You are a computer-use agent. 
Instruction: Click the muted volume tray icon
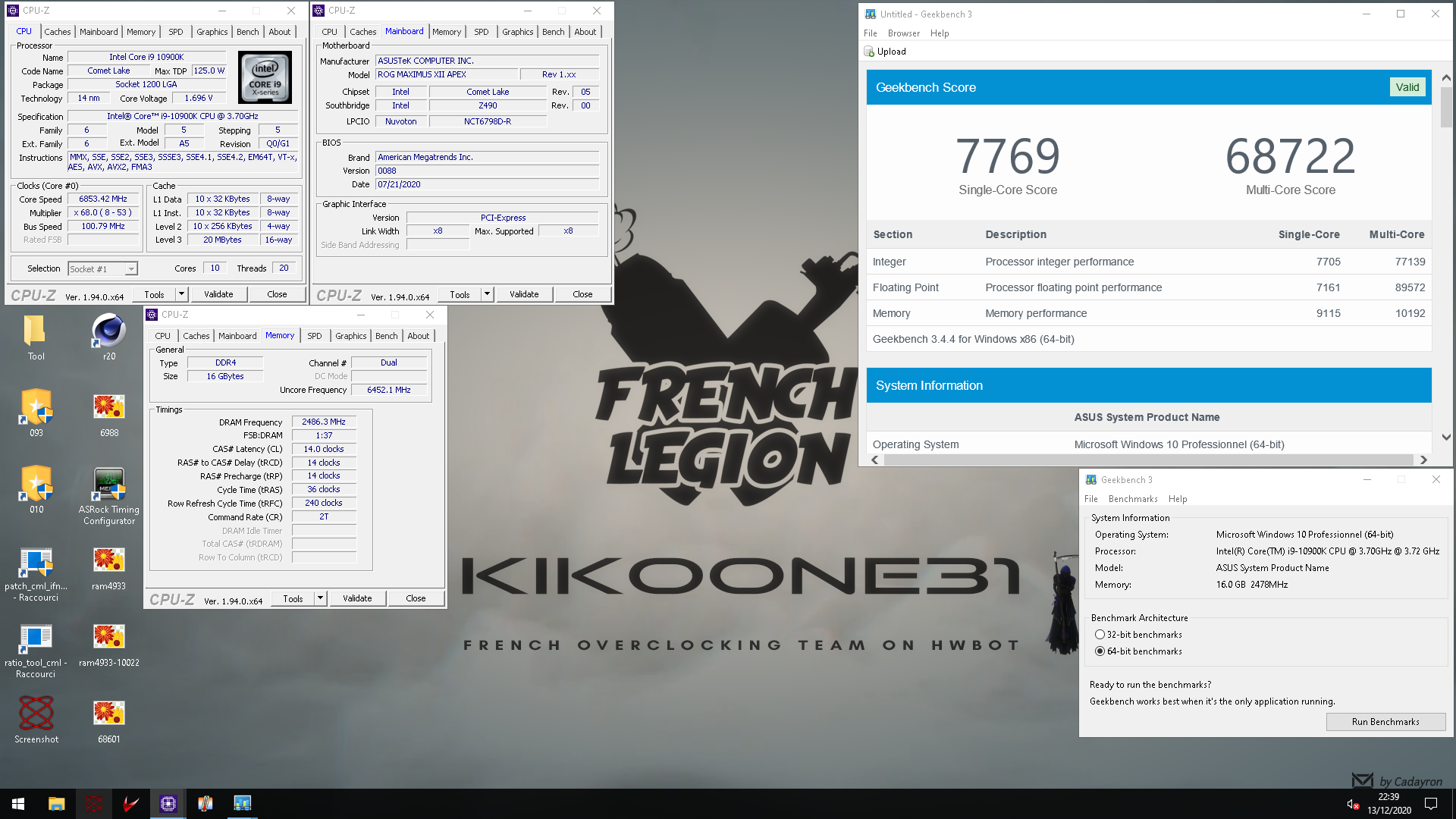[1352, 804]
